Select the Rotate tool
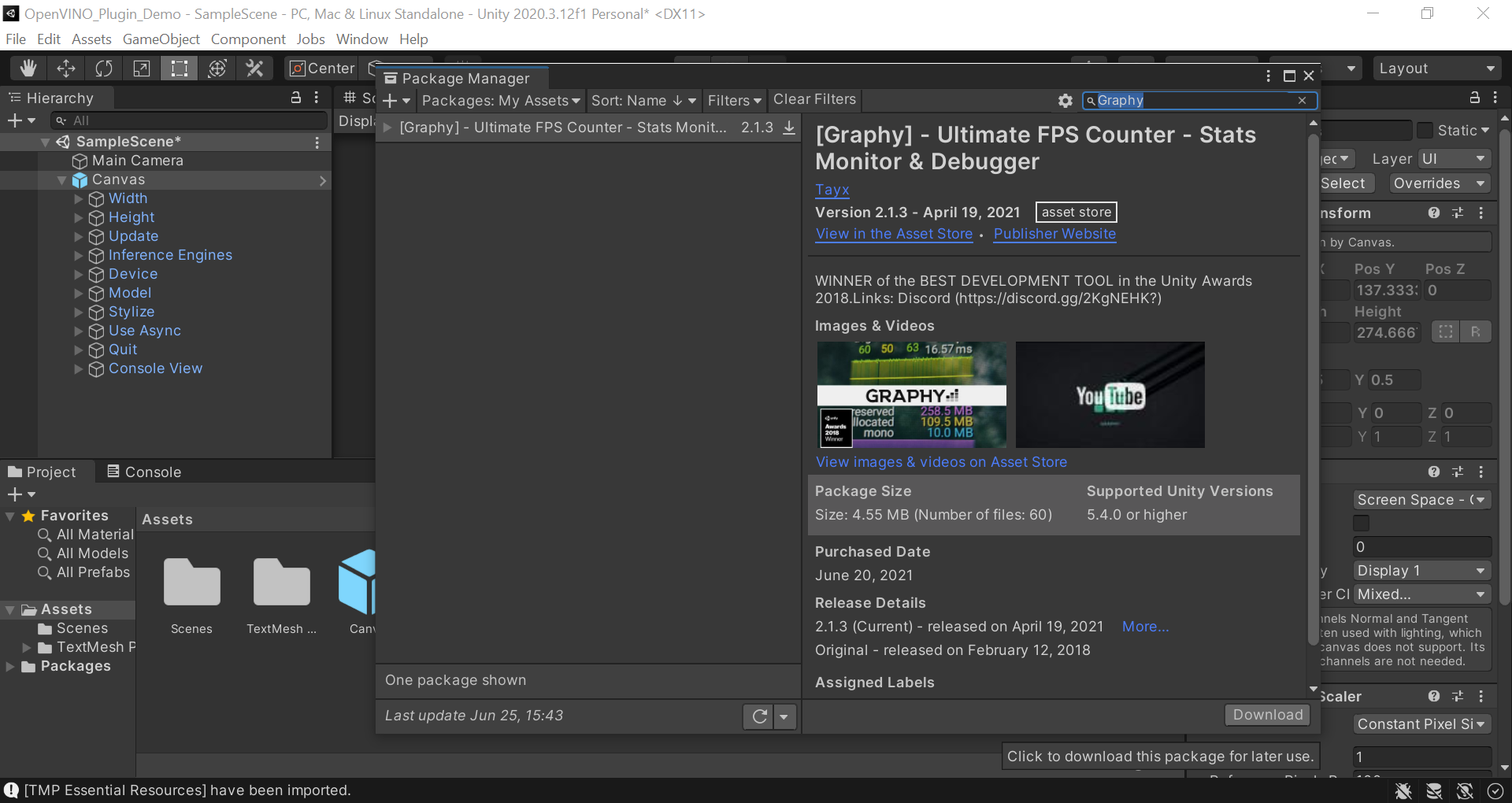The width and height of the screenshot is (1512, 803). click(104, 68)
